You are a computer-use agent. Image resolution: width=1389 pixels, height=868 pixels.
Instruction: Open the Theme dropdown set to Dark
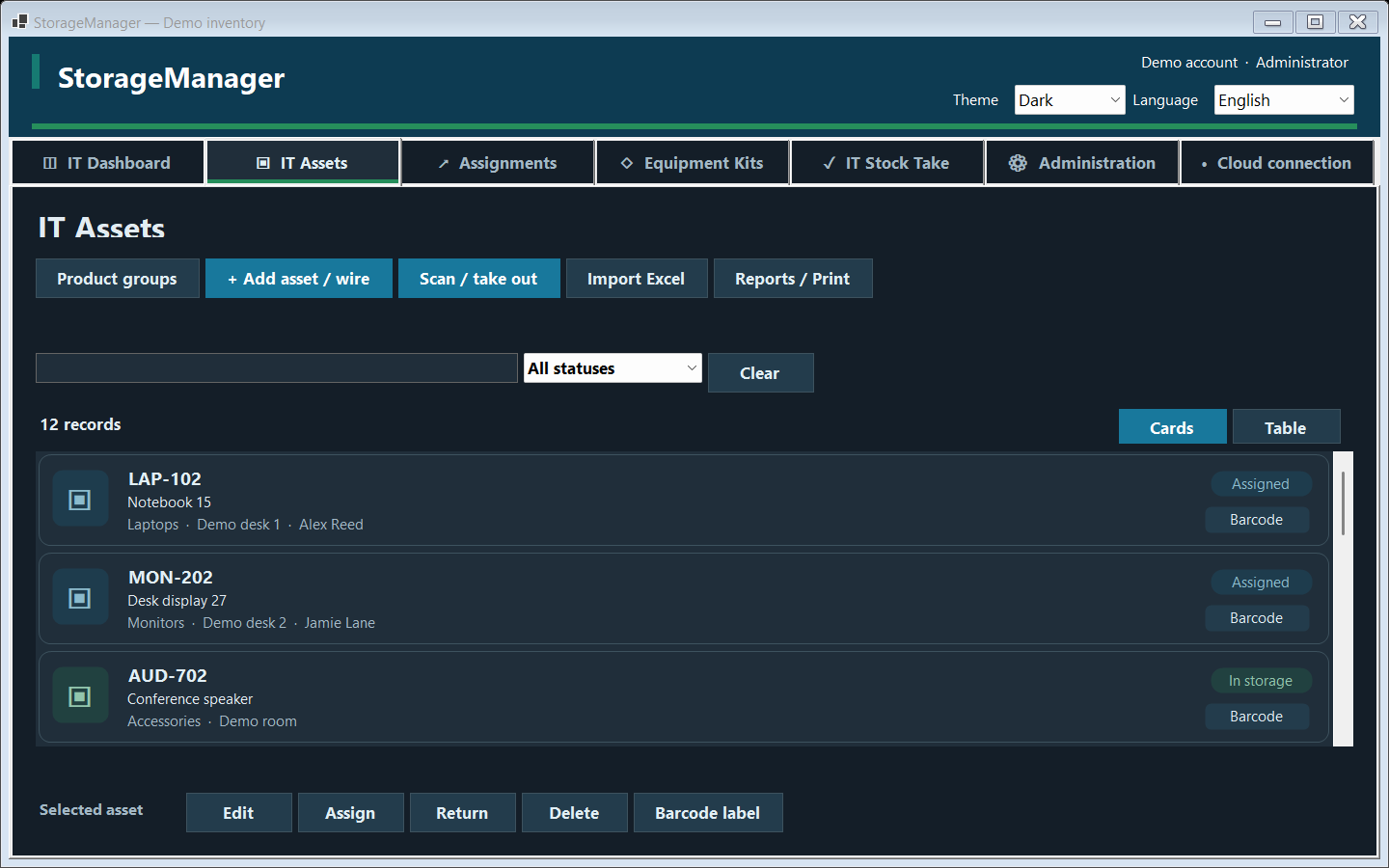[1070, 100]
